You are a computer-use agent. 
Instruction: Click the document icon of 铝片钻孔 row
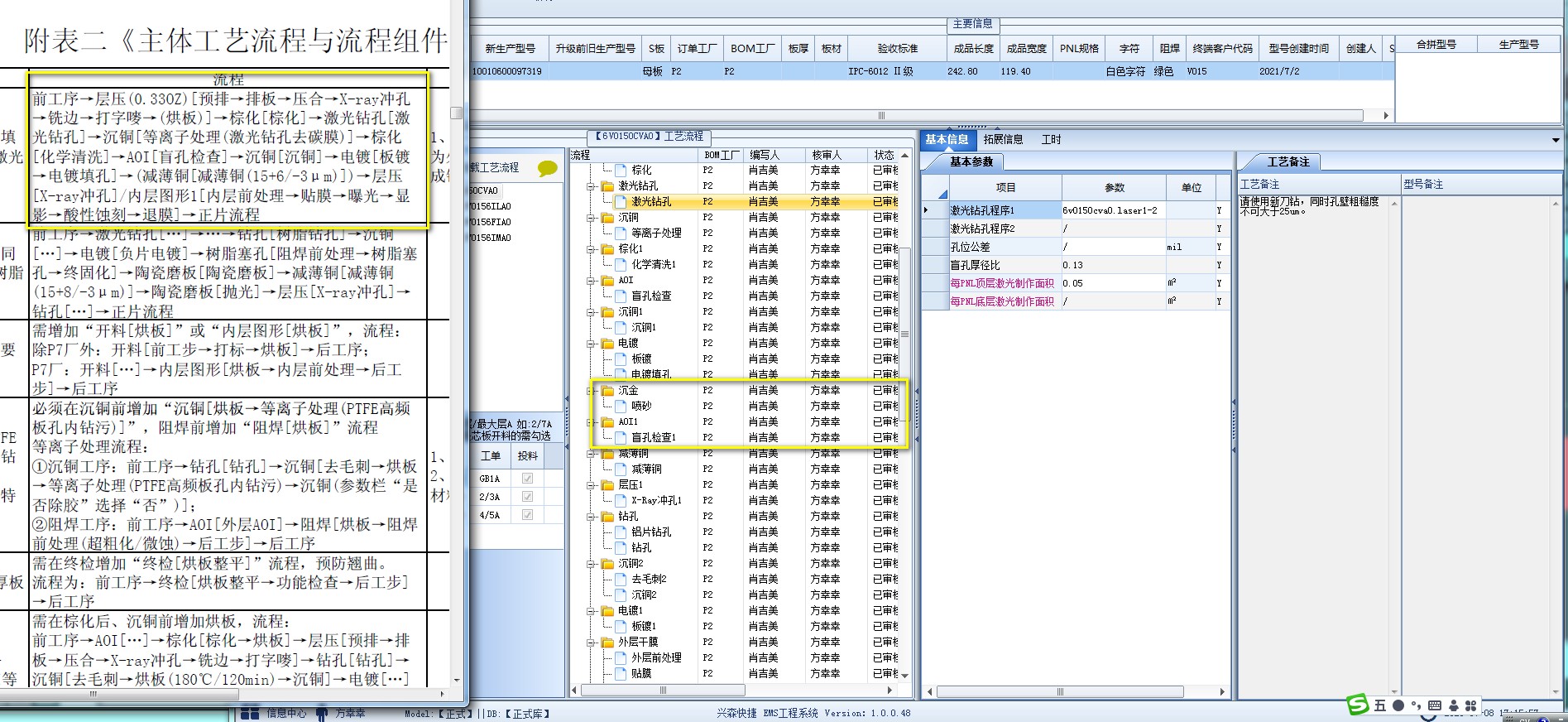621,532
